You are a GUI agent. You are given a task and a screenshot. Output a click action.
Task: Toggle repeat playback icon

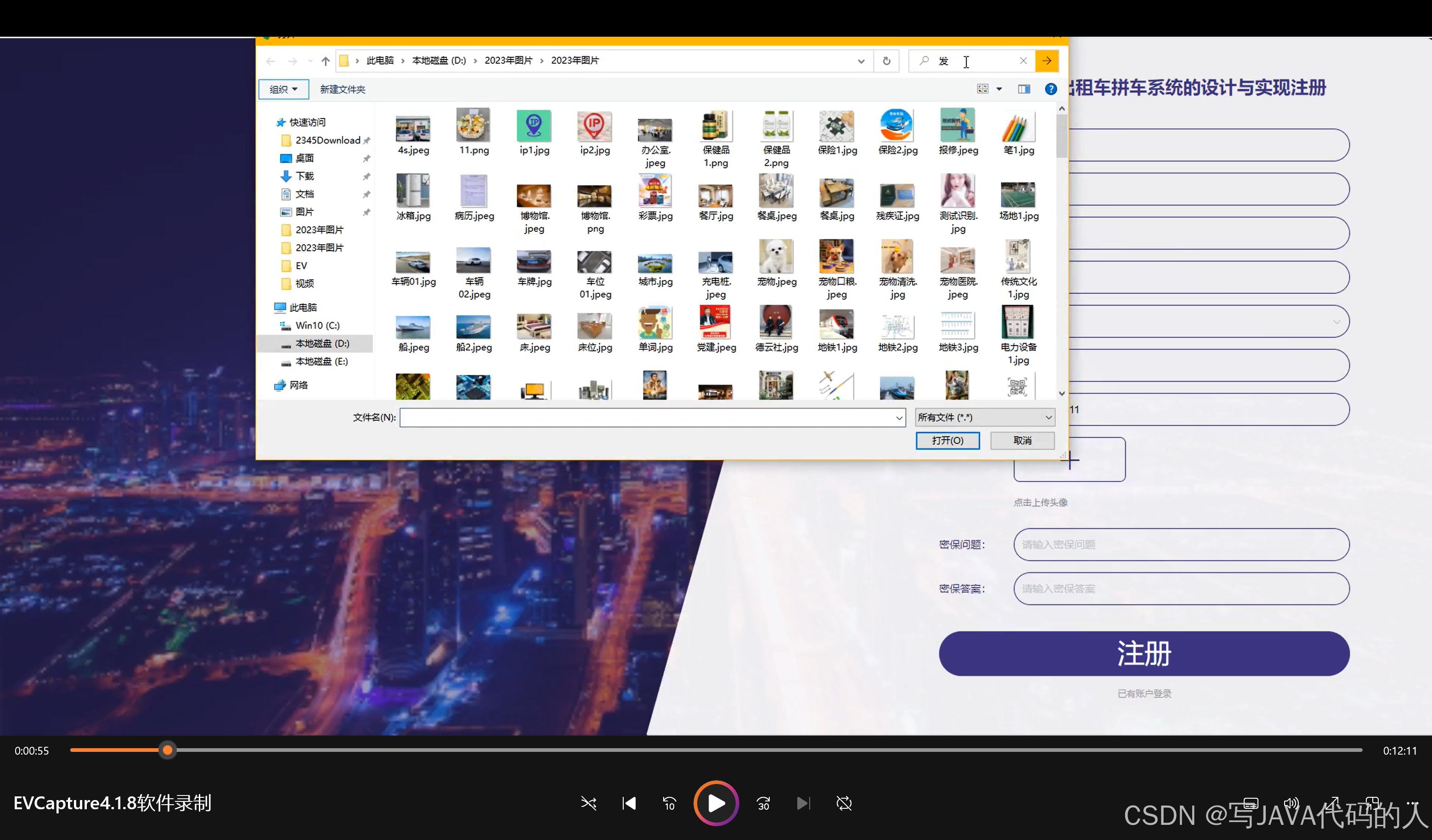pos(844,803)
